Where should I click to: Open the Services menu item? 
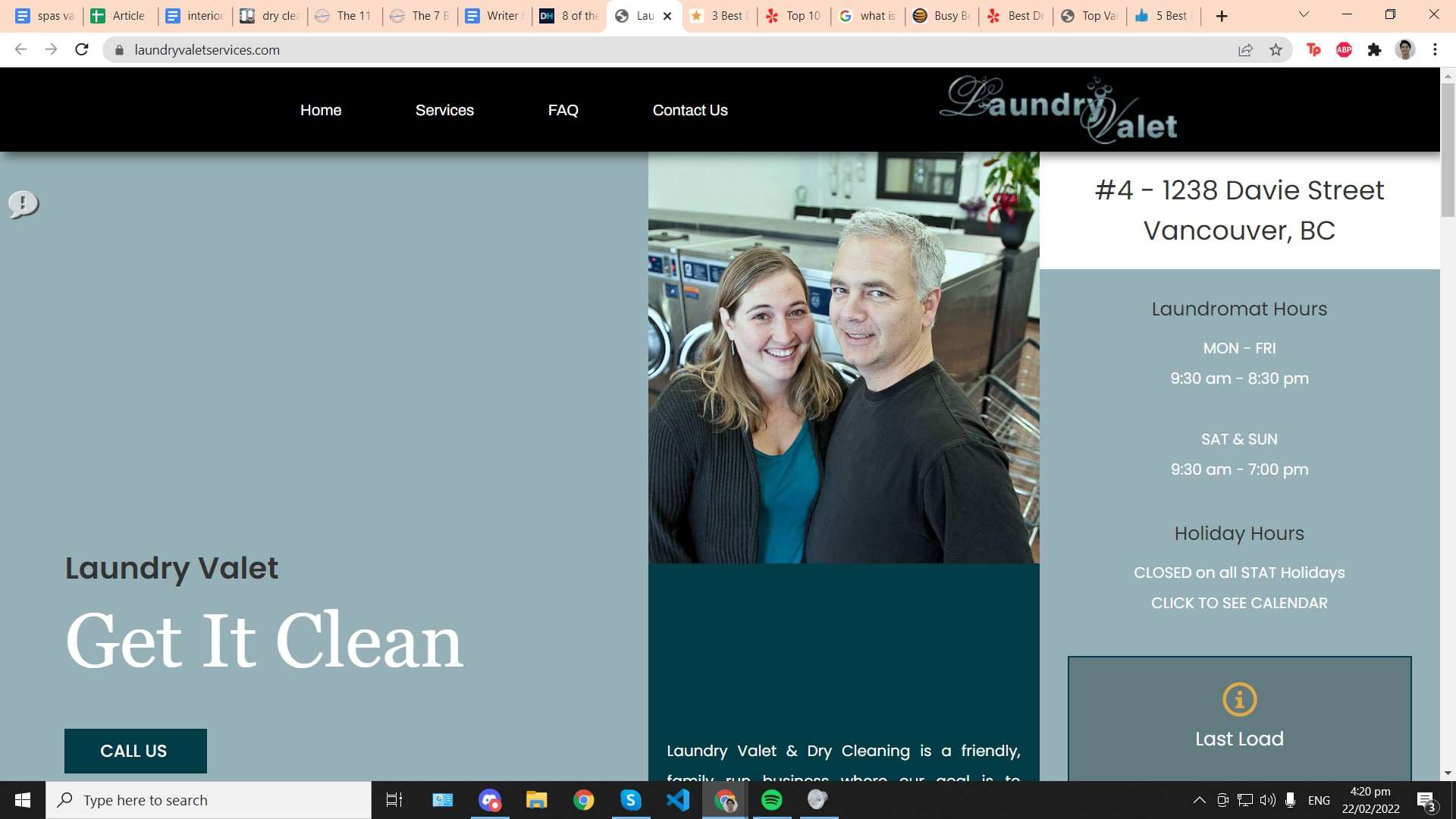(444, 110)
